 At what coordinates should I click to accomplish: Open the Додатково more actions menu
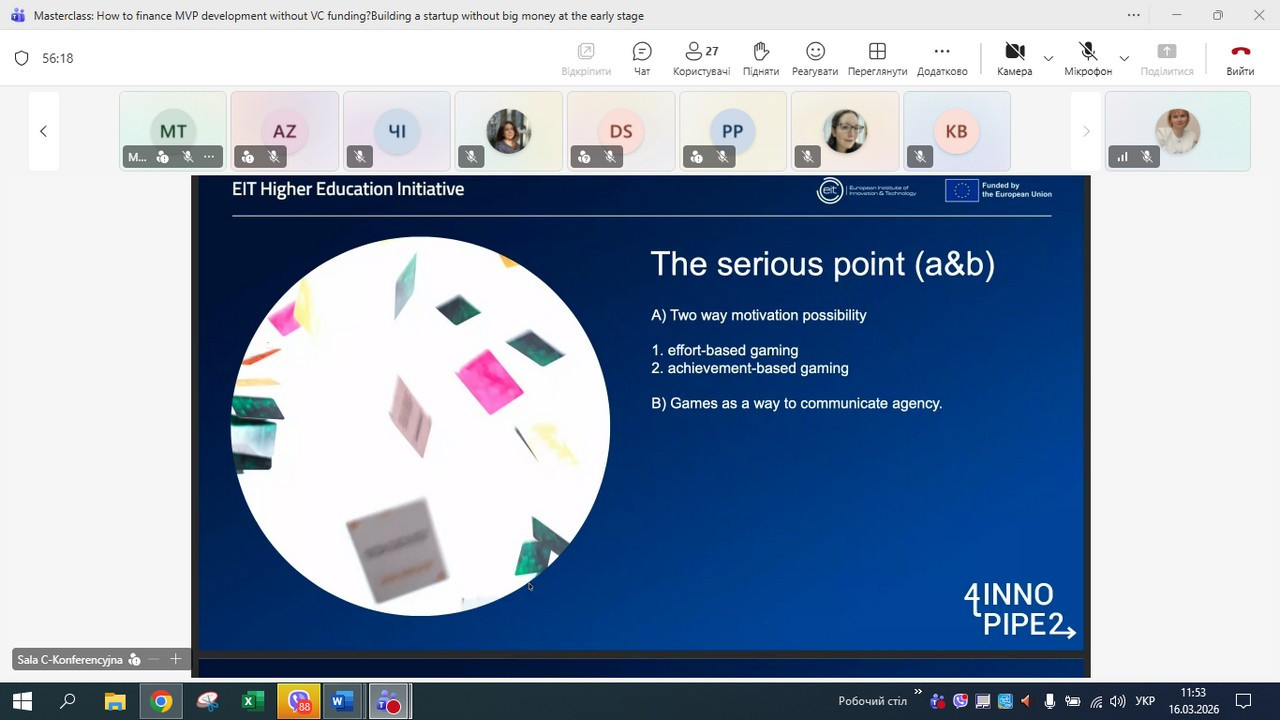941,52
